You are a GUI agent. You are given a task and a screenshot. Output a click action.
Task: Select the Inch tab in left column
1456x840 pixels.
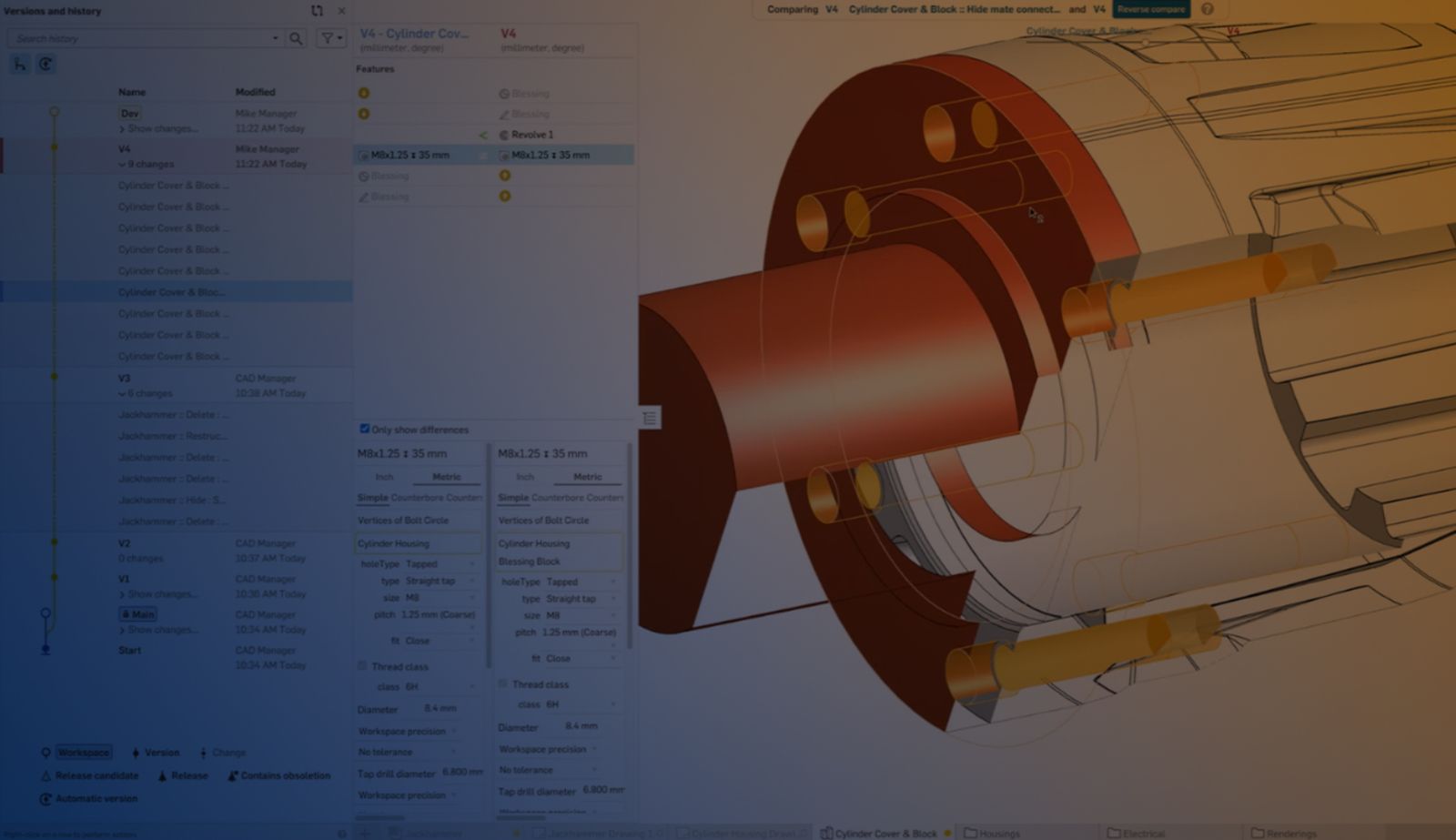(385, 477)
